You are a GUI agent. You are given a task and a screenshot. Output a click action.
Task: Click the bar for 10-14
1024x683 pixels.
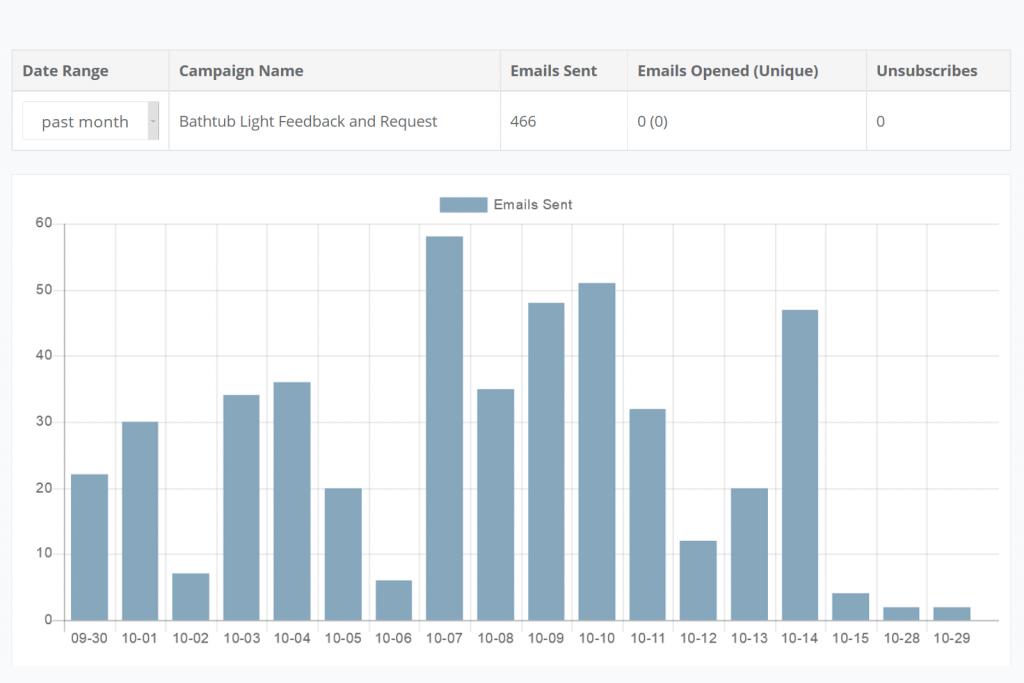pyautogui.click(x=800, y=465)
